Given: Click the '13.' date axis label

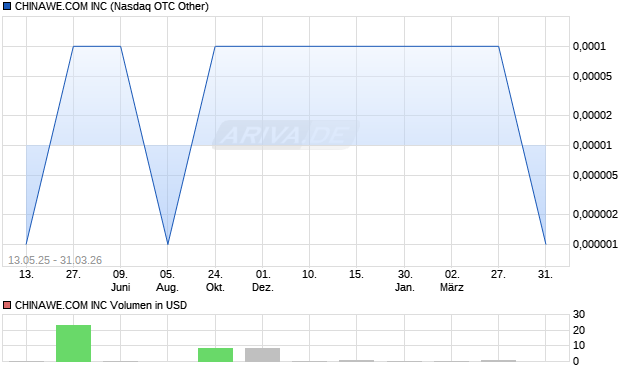Looking at the screenshot, I should (26, 274).
